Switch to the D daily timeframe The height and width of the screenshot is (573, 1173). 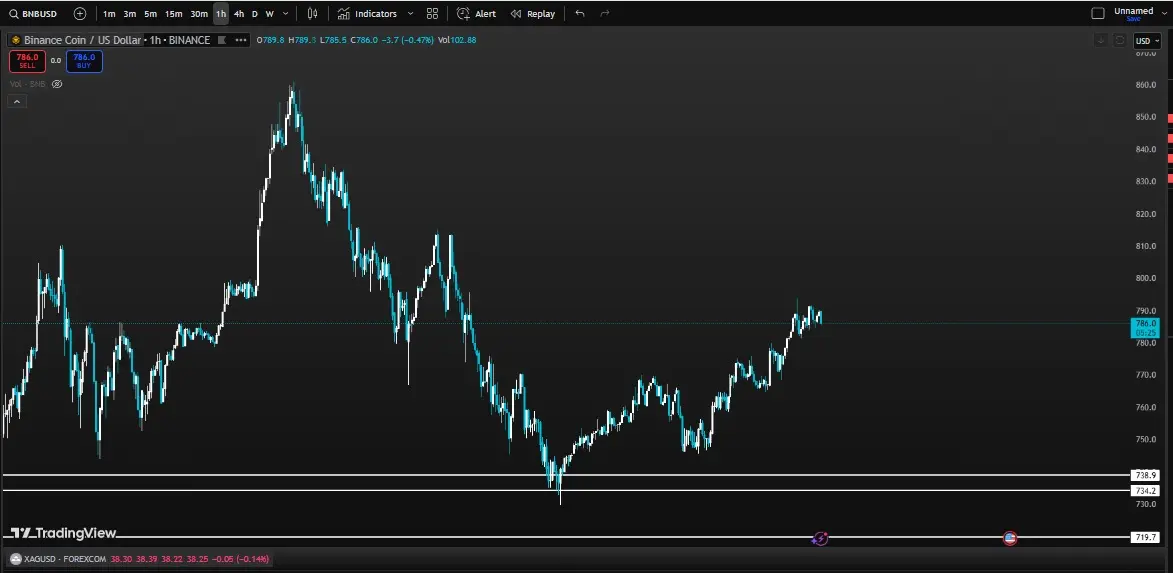coord(254,13)
